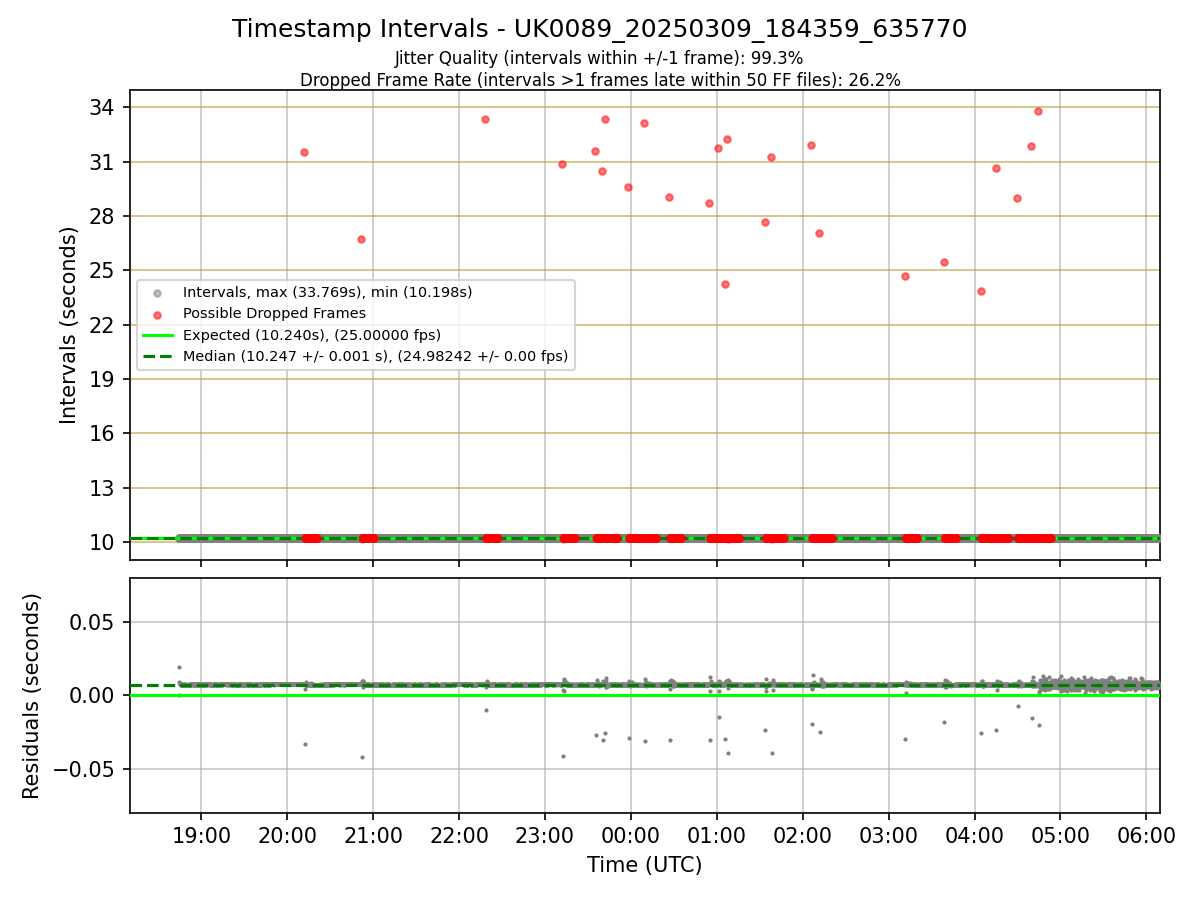
Task: Click the legend entry 'Intervals, max (33.769s), min (10.198s)'
Action: tap(327, 293)
